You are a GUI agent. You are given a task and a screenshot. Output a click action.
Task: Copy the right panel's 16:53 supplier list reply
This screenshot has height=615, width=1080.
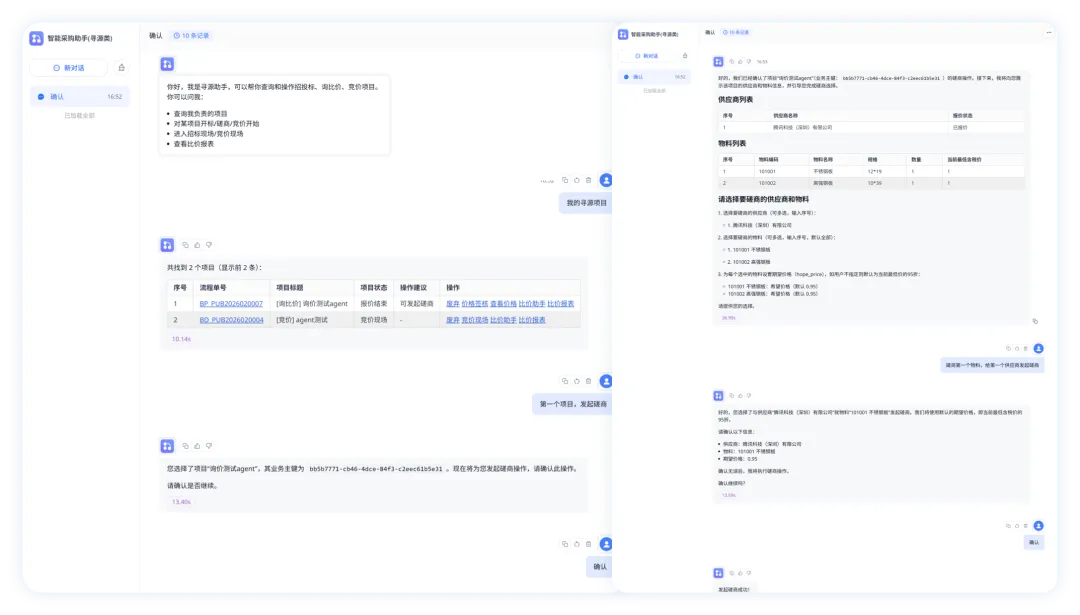coord(731,62)
